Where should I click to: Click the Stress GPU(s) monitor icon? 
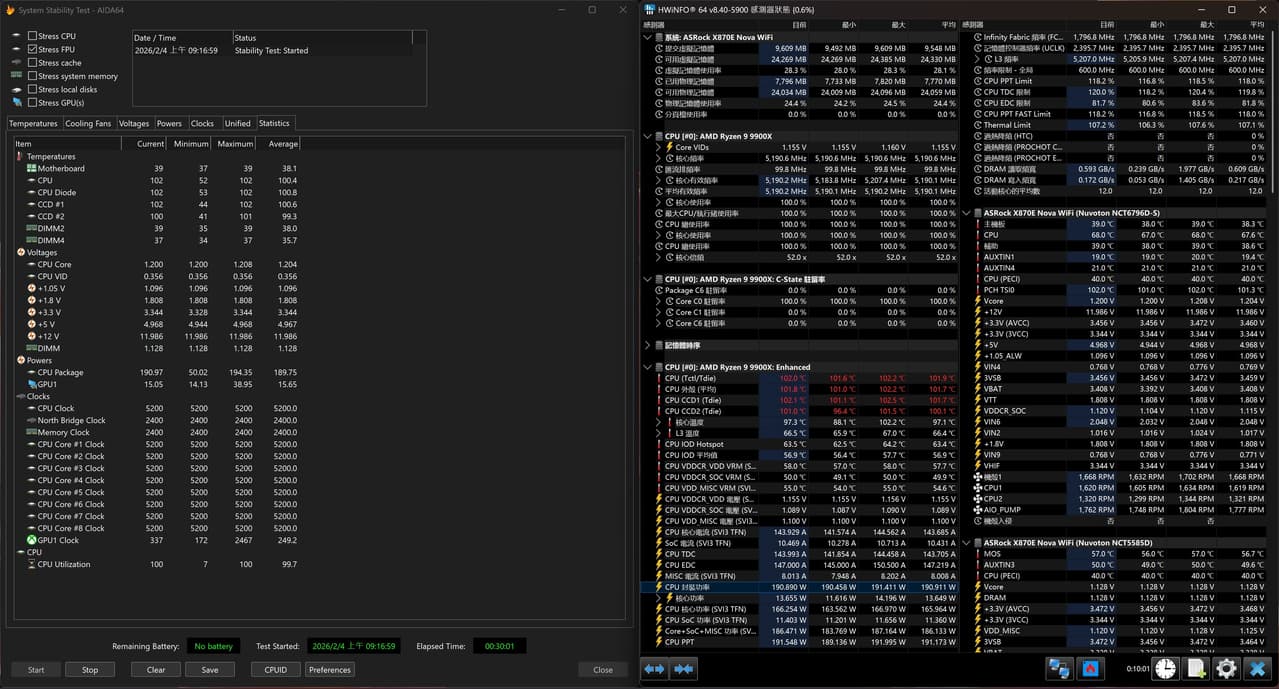tap(17, 102)
